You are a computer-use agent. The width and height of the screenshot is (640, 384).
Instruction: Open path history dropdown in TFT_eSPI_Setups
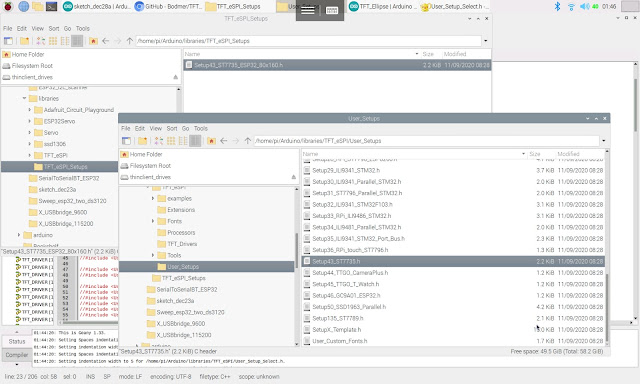pos(486,41)
